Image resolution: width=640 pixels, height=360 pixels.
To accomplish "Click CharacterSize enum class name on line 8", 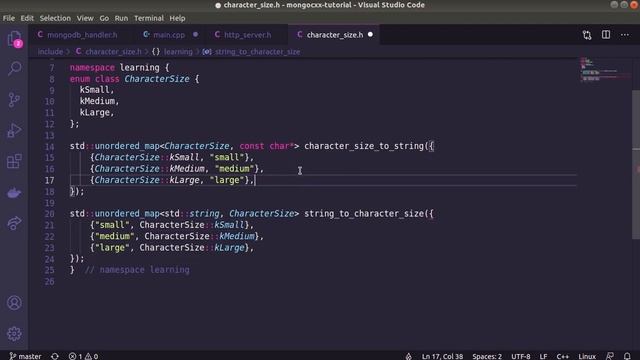I will tap(157, 79).
